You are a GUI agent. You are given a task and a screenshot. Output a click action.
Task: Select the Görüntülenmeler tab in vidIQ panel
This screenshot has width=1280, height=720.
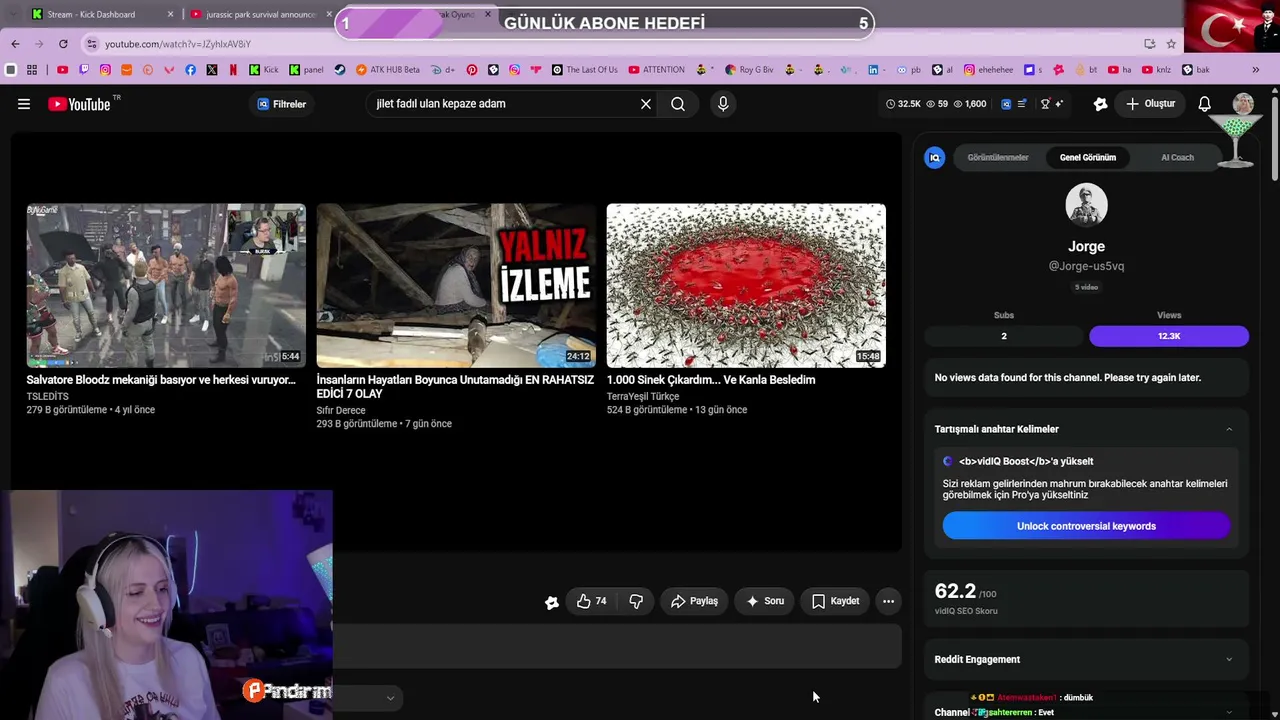(998, 158)
